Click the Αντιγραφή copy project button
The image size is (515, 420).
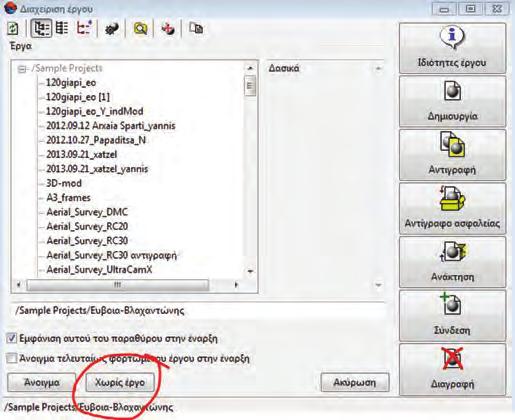452,155
